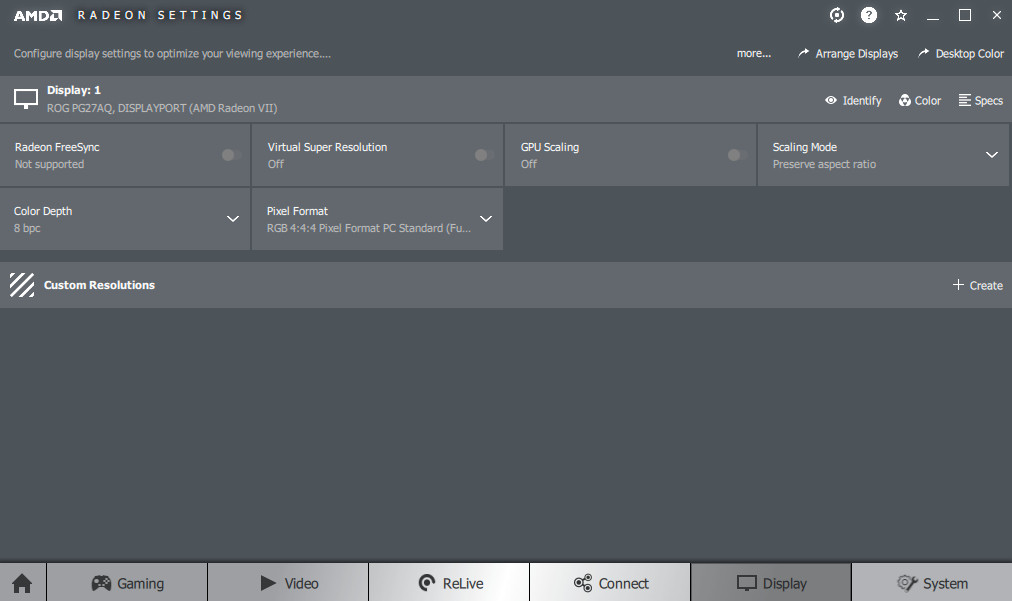Switch to the System tab
1012x601 pixels.
932,583
